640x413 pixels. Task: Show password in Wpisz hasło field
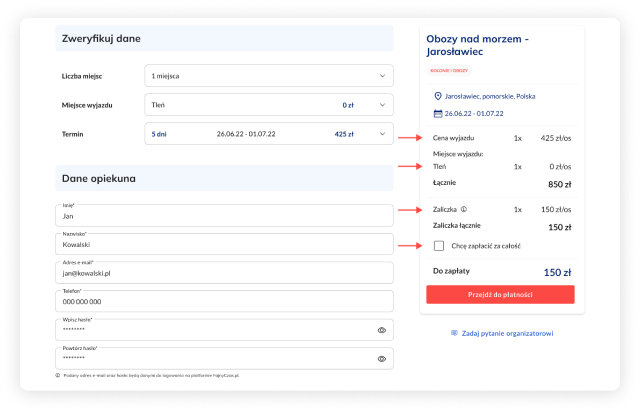tap(382, 329)
